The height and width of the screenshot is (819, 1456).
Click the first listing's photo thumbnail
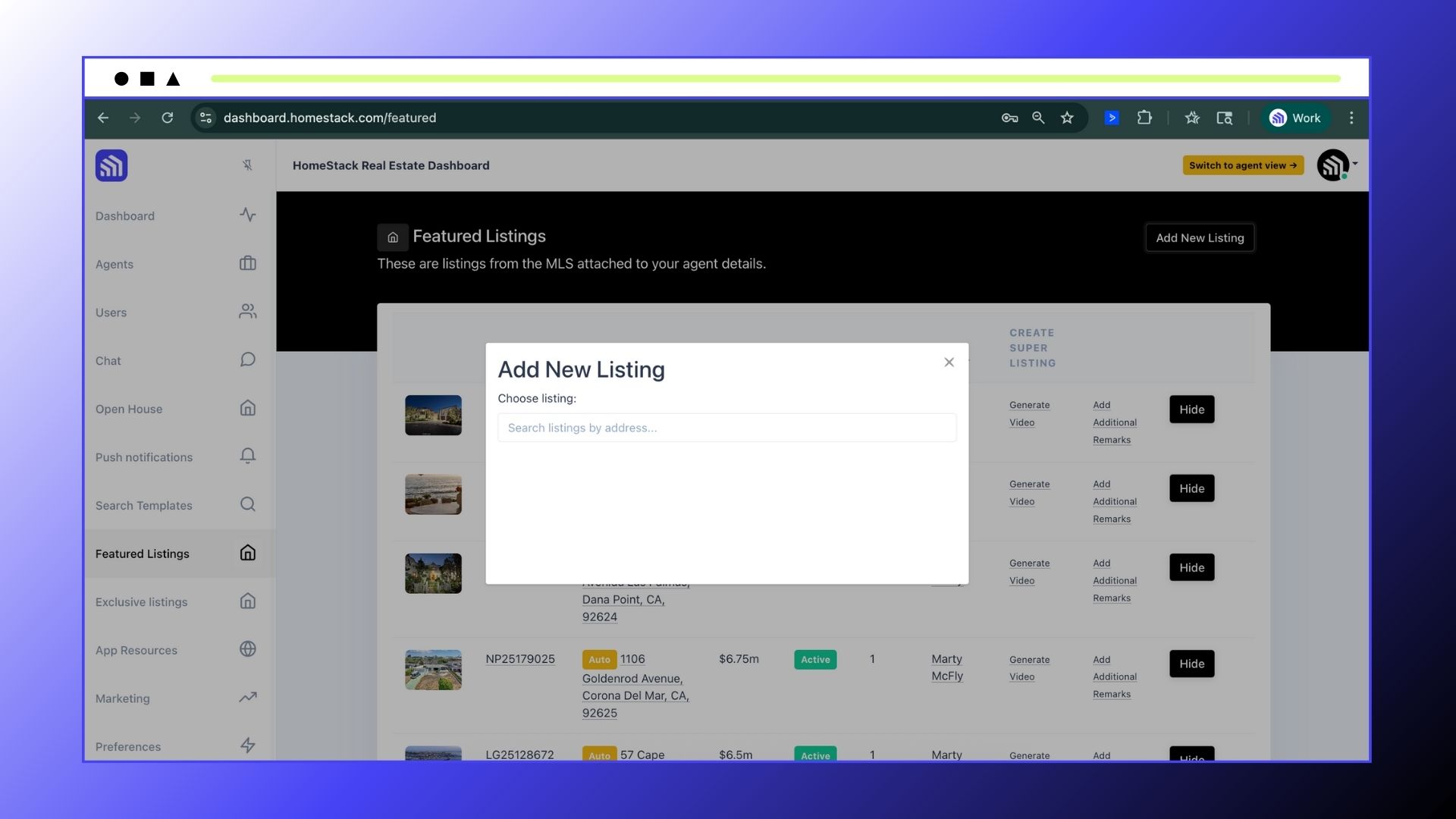click(433, 415)
